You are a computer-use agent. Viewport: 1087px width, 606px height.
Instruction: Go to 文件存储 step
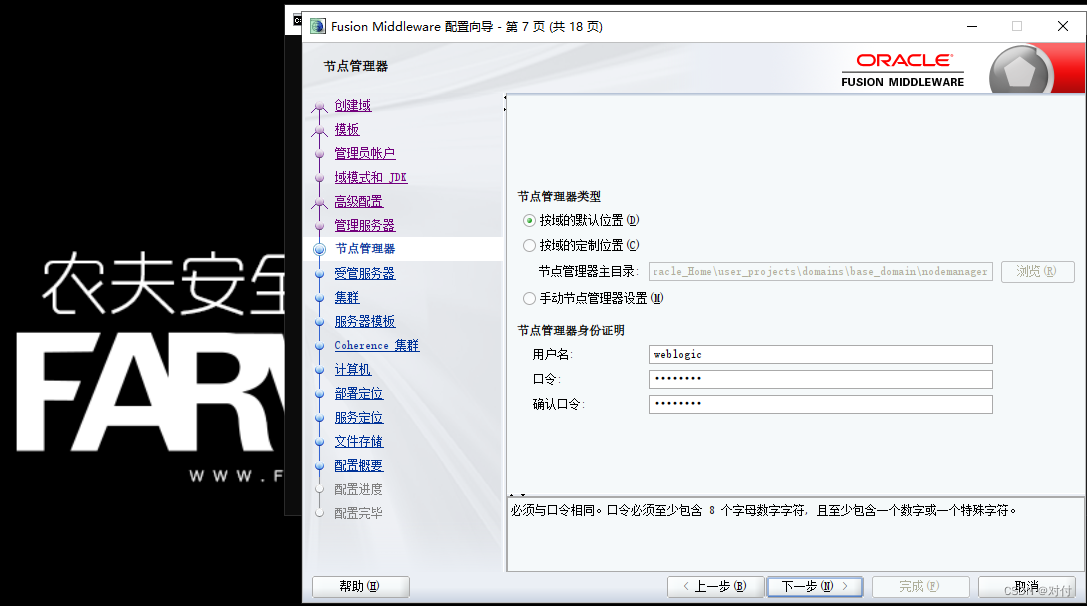click(358, 442)
